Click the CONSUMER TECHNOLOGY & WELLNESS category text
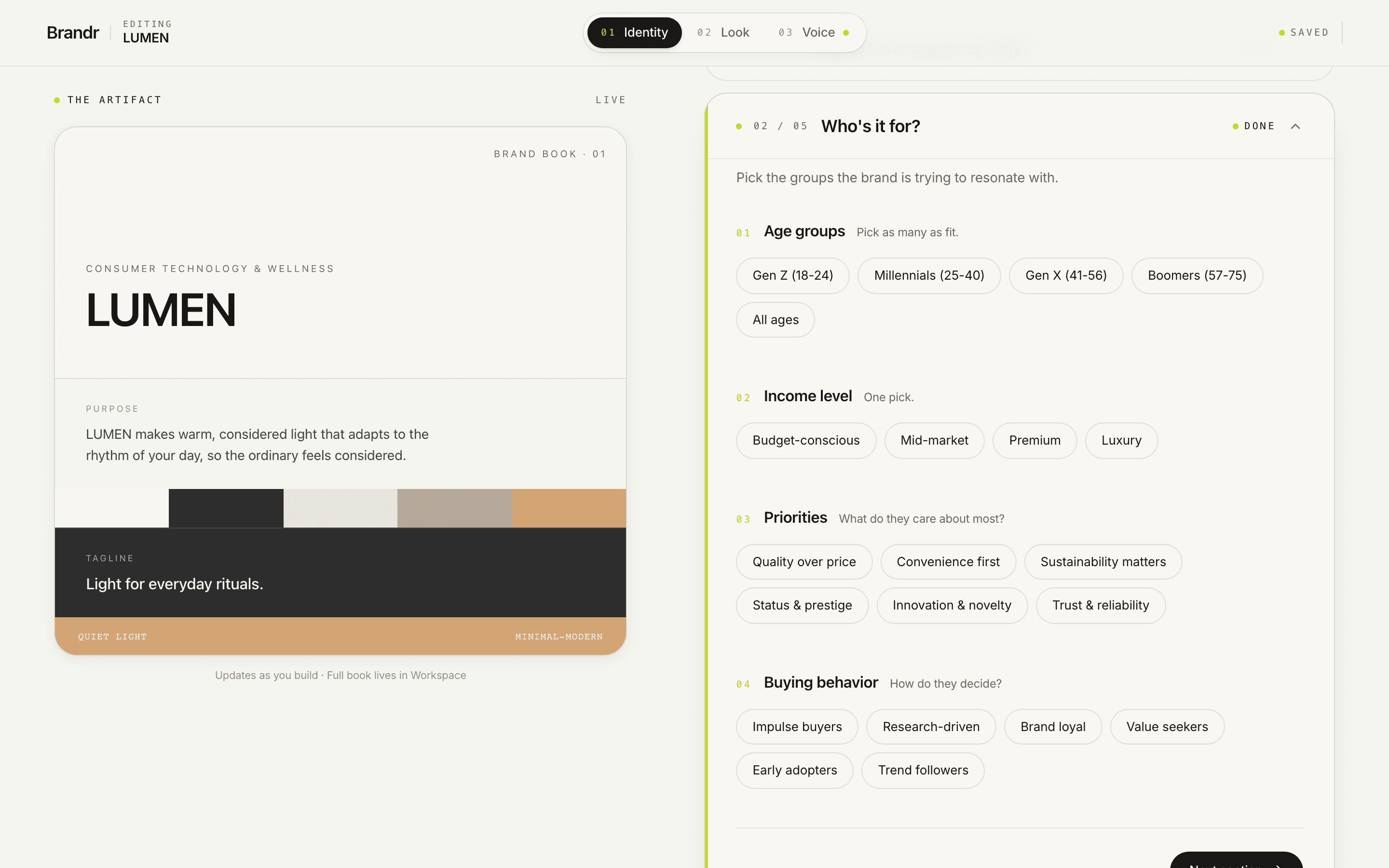 [210, 269]
